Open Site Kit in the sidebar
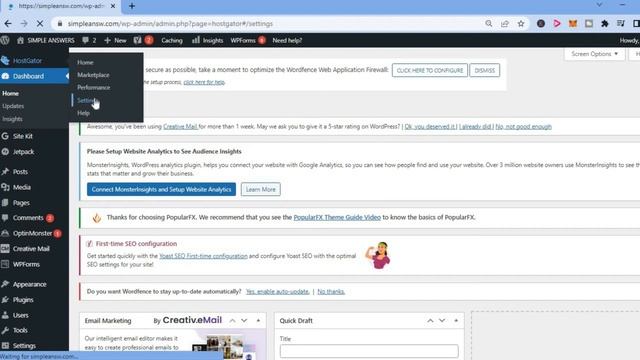The image size is (640, 360). [x=22, y=136]
